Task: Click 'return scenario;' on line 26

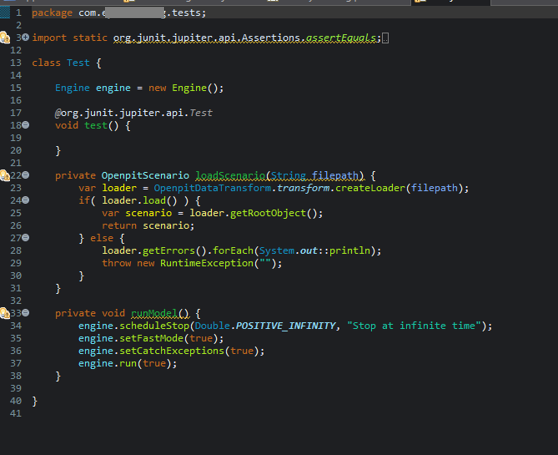Action: 148,226
